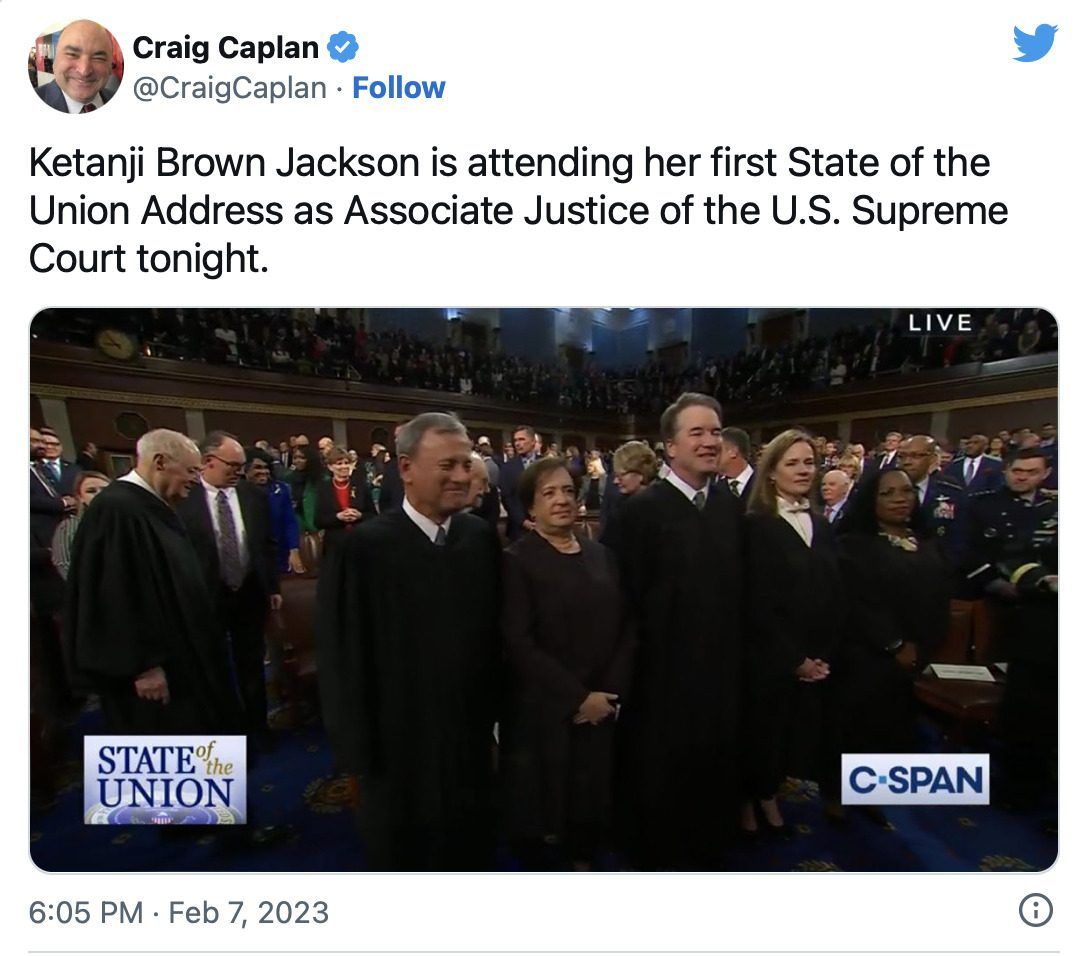Screen dimensions: 1078x956
Task: Click the wall clock in the chamber image
Action: [117, 343]
